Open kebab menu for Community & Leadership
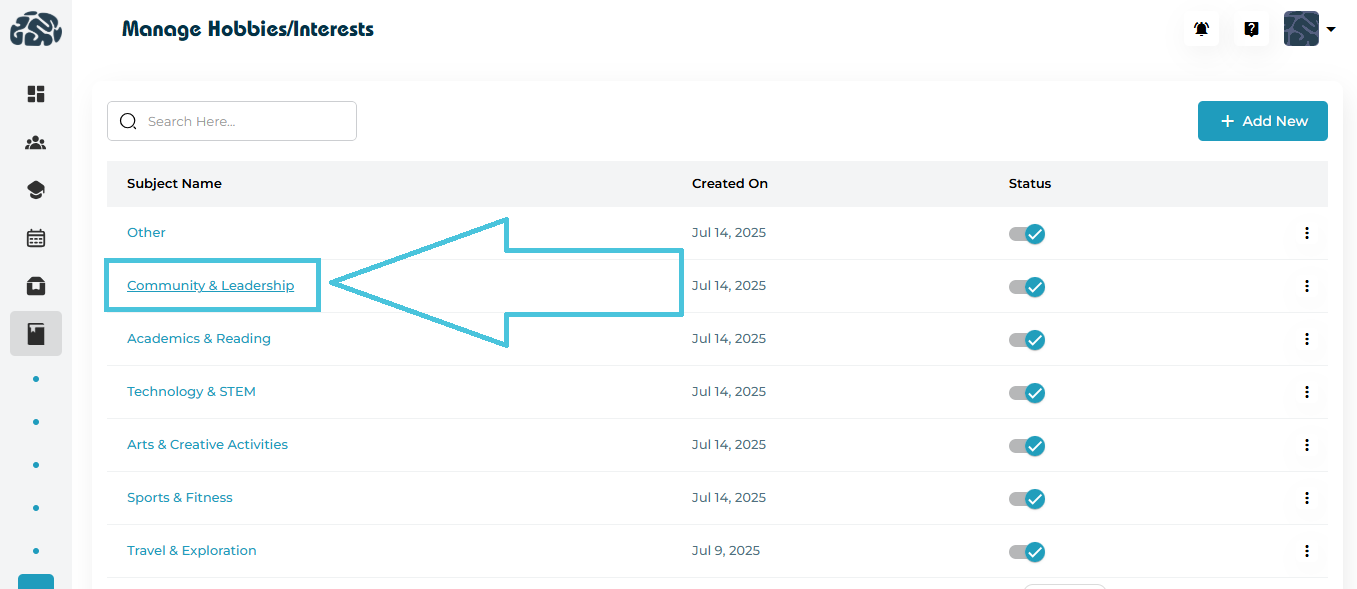The width and height of the screenshot is (1357, 589). 1306,286
